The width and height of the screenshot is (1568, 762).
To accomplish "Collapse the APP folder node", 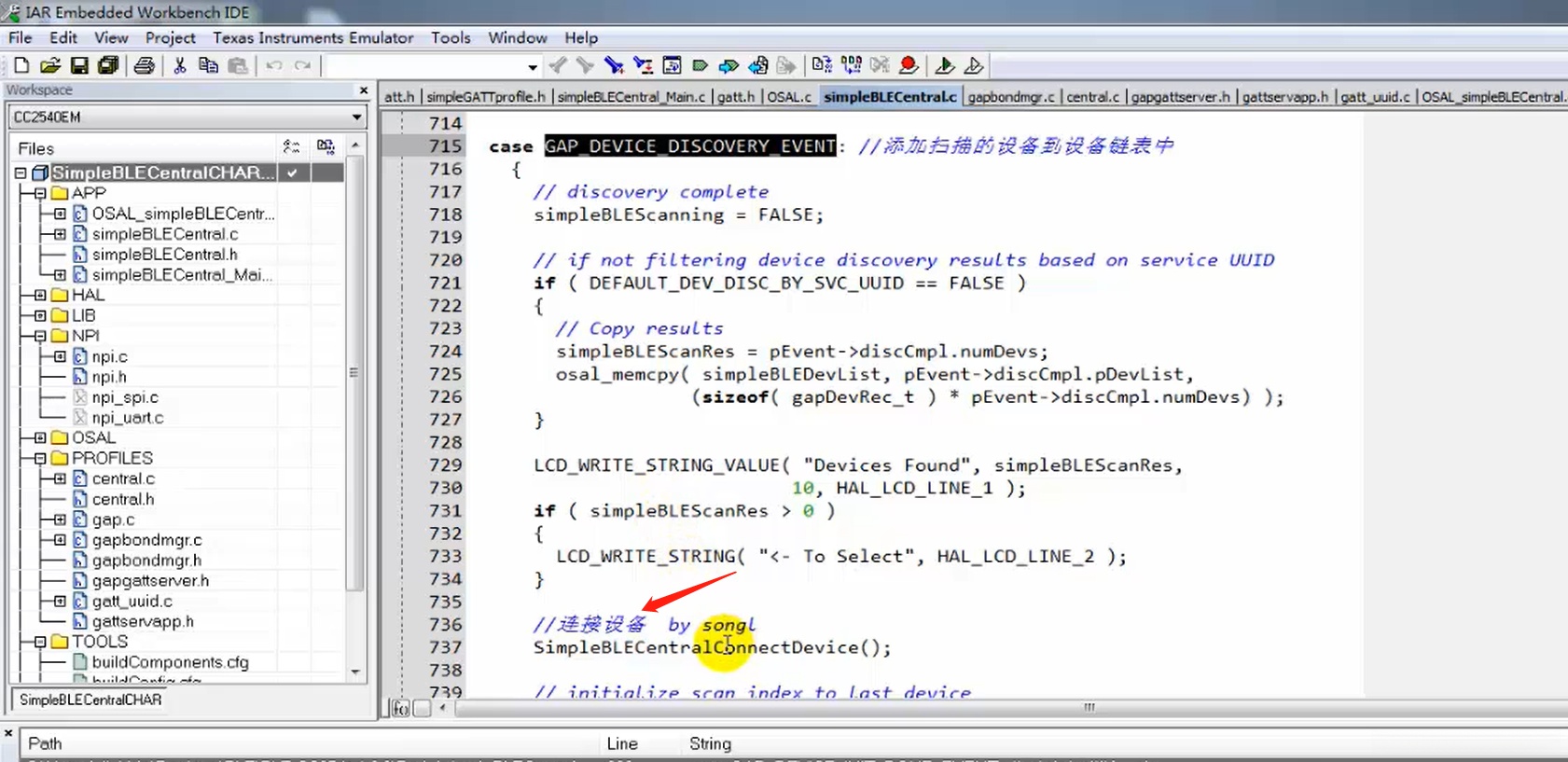I will pyautogui.click(x=40, y=193).
